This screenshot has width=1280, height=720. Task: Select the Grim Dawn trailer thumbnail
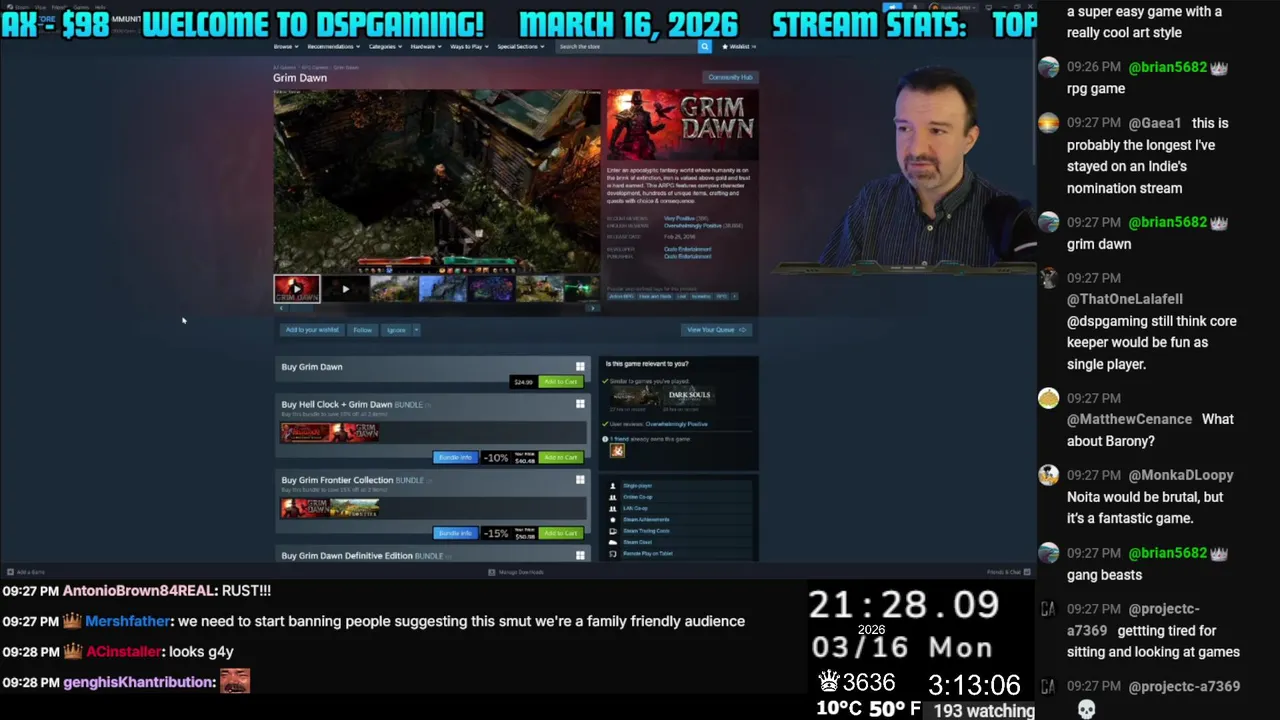coord(297,289)
